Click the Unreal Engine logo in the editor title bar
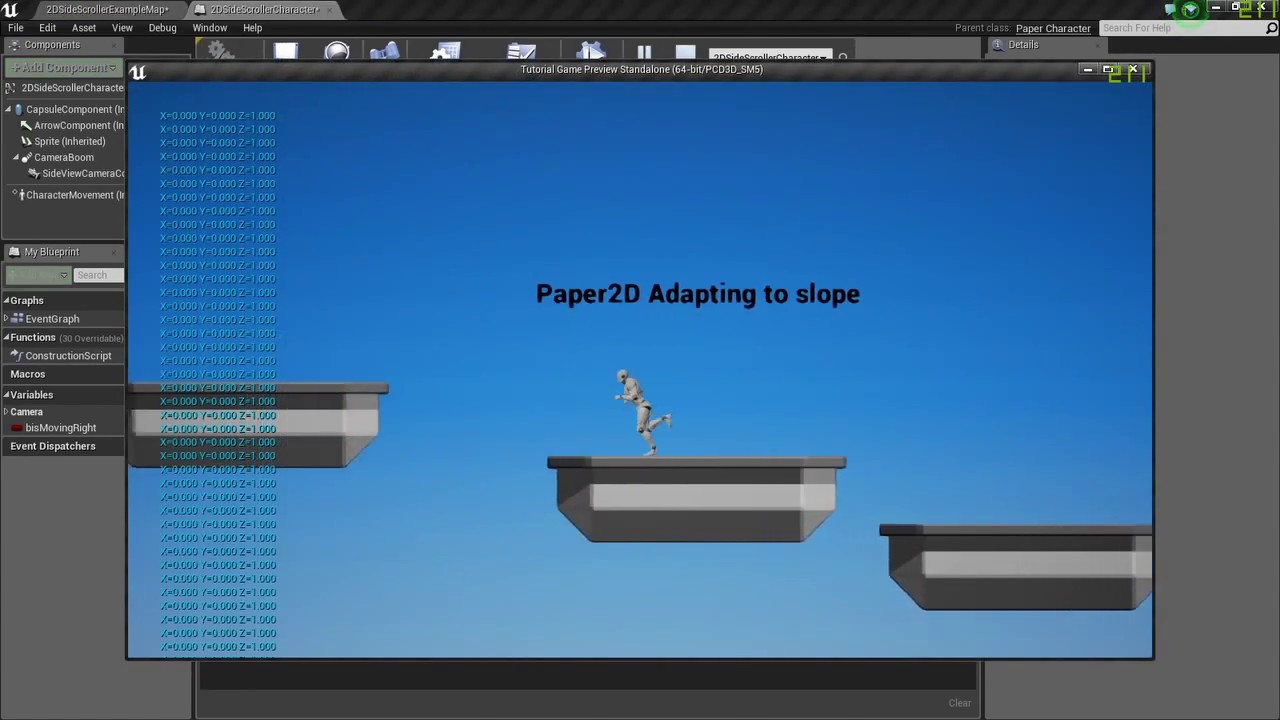Viewport: 1280px width, 720px height. tap(10, 10)
